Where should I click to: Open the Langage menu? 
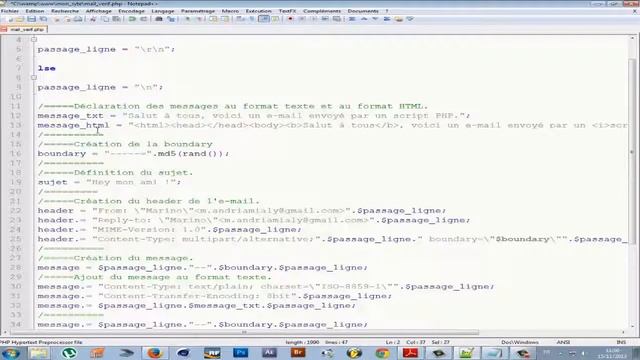162,11
